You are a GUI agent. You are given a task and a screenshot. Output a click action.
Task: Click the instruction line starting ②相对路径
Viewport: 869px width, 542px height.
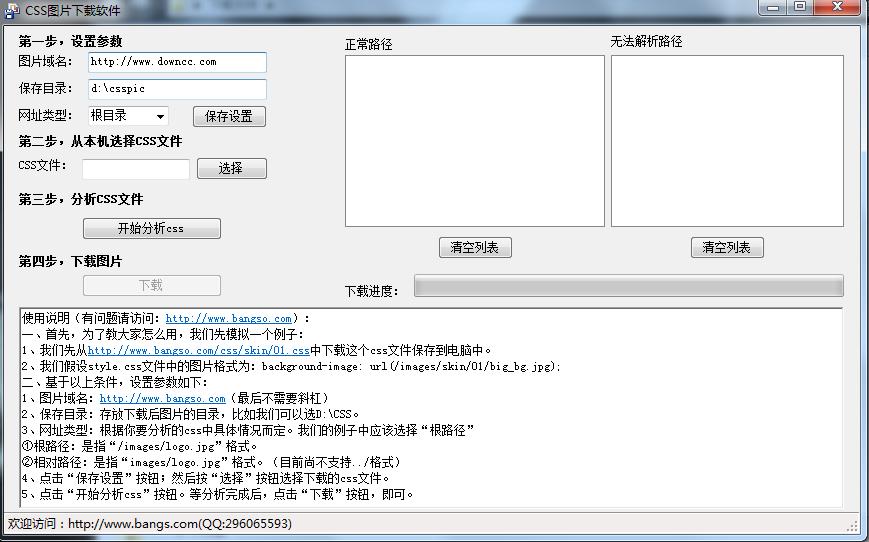211,462
